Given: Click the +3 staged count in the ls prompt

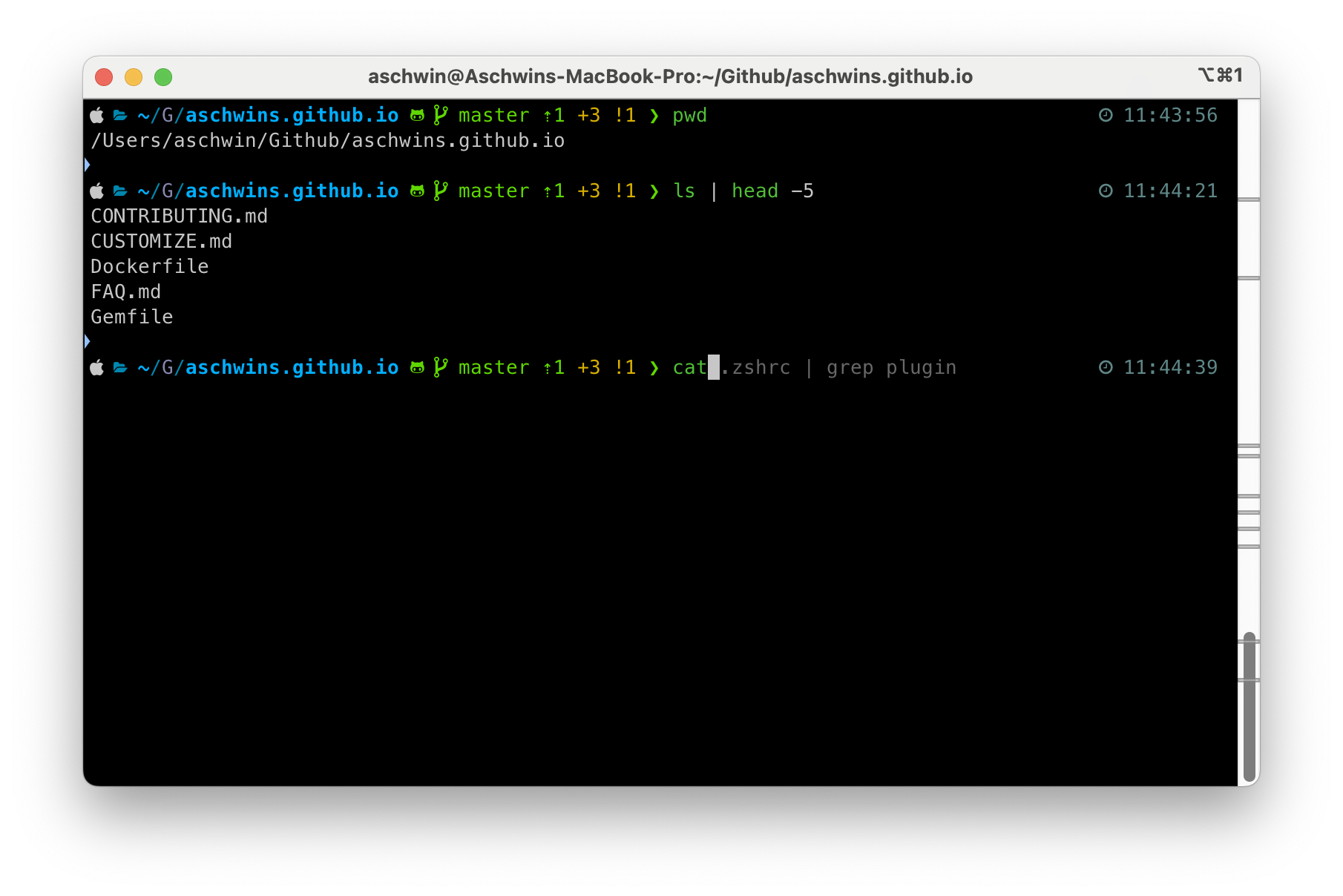Looking at the screenshot, I should click(x=588, y=191).
